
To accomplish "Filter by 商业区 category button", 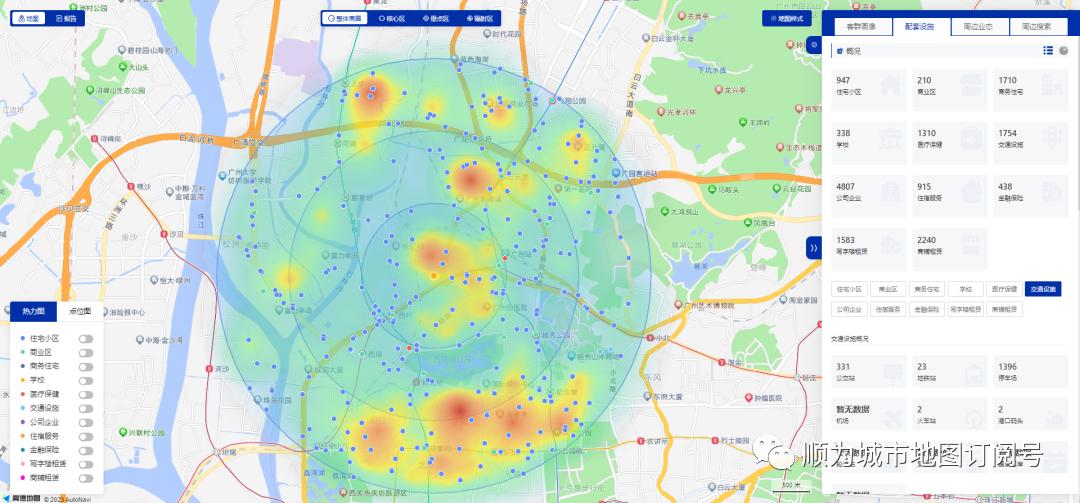I will click(x=888, y=289).
